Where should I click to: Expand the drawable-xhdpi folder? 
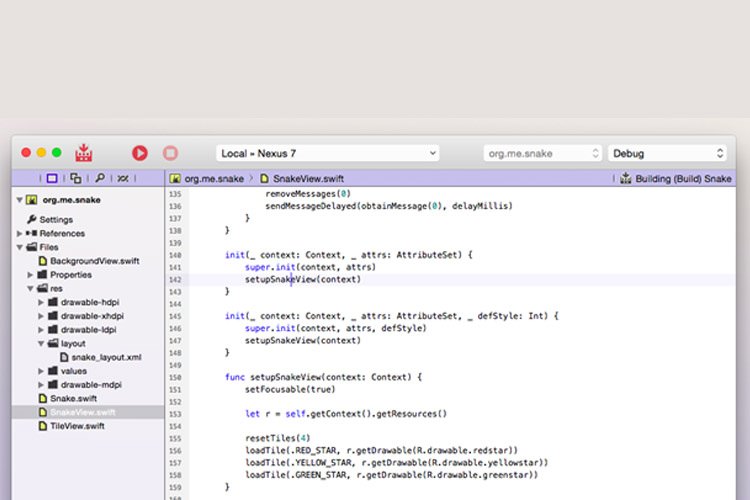(x=41, y=316)
